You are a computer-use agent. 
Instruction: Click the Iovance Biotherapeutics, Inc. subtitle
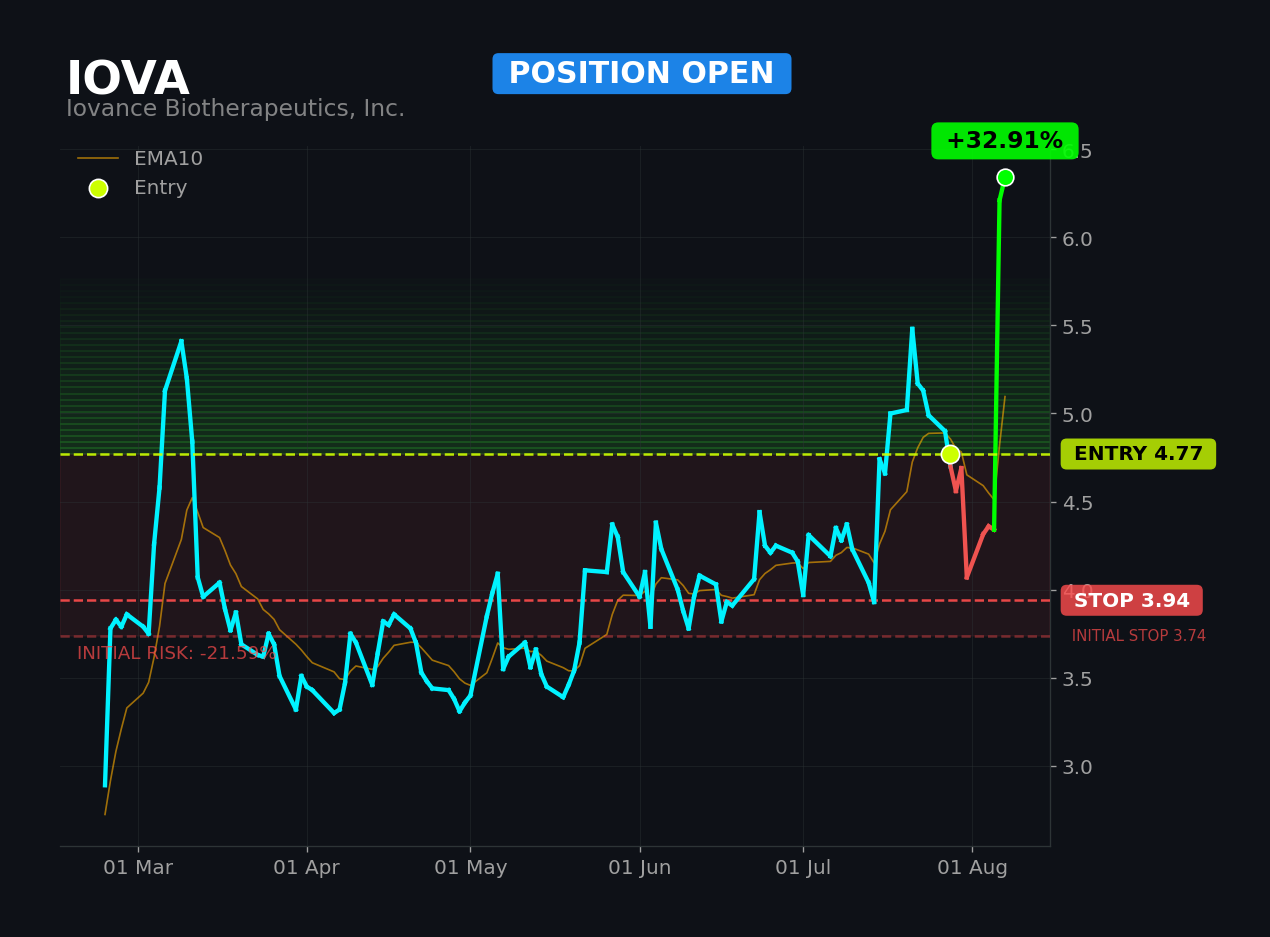[235, 109]
